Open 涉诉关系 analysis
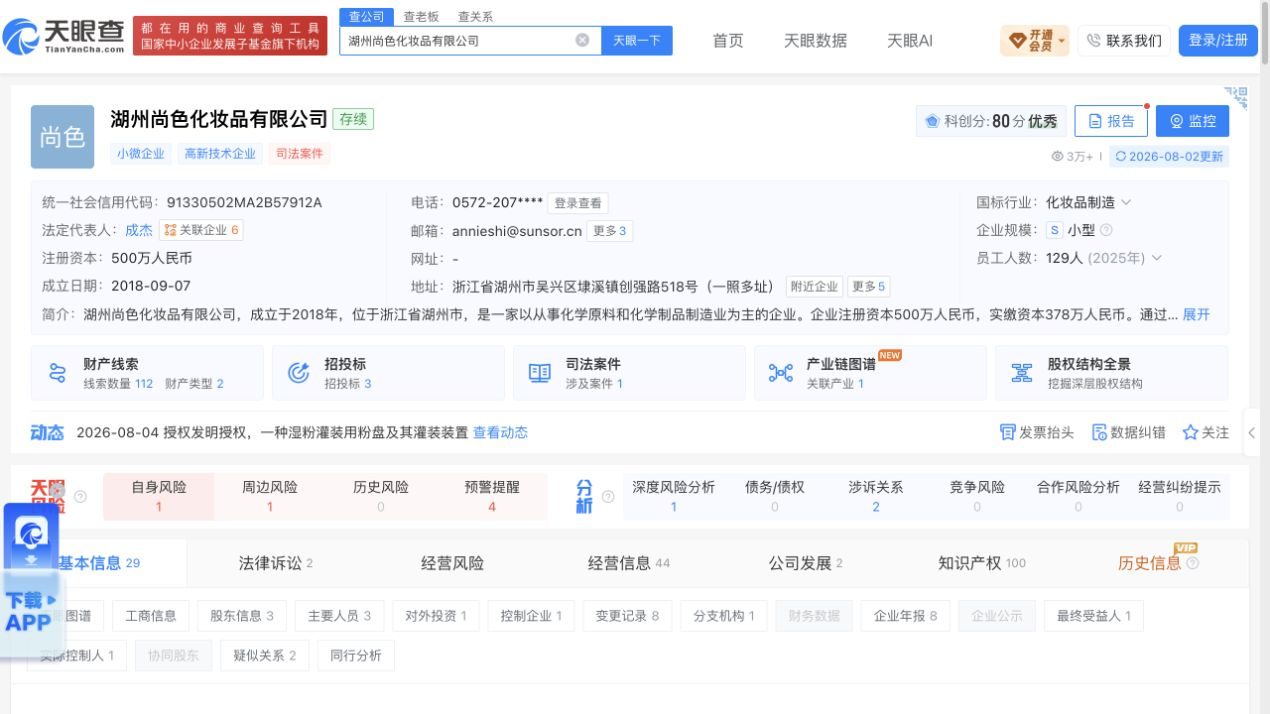Viewport: 1270px width, 714px height. 875,496
